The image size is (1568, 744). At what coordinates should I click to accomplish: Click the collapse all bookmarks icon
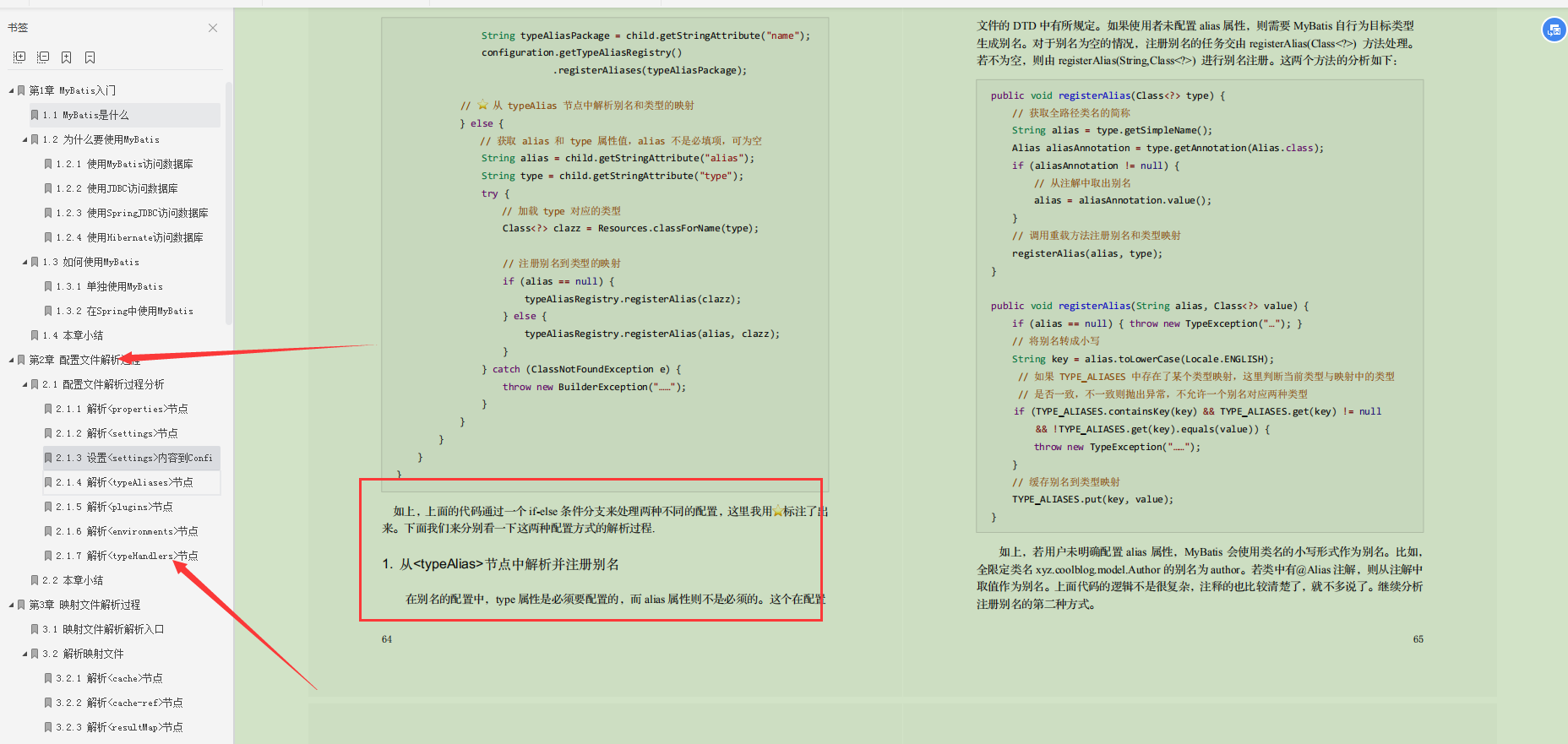(x=43, y=57)
